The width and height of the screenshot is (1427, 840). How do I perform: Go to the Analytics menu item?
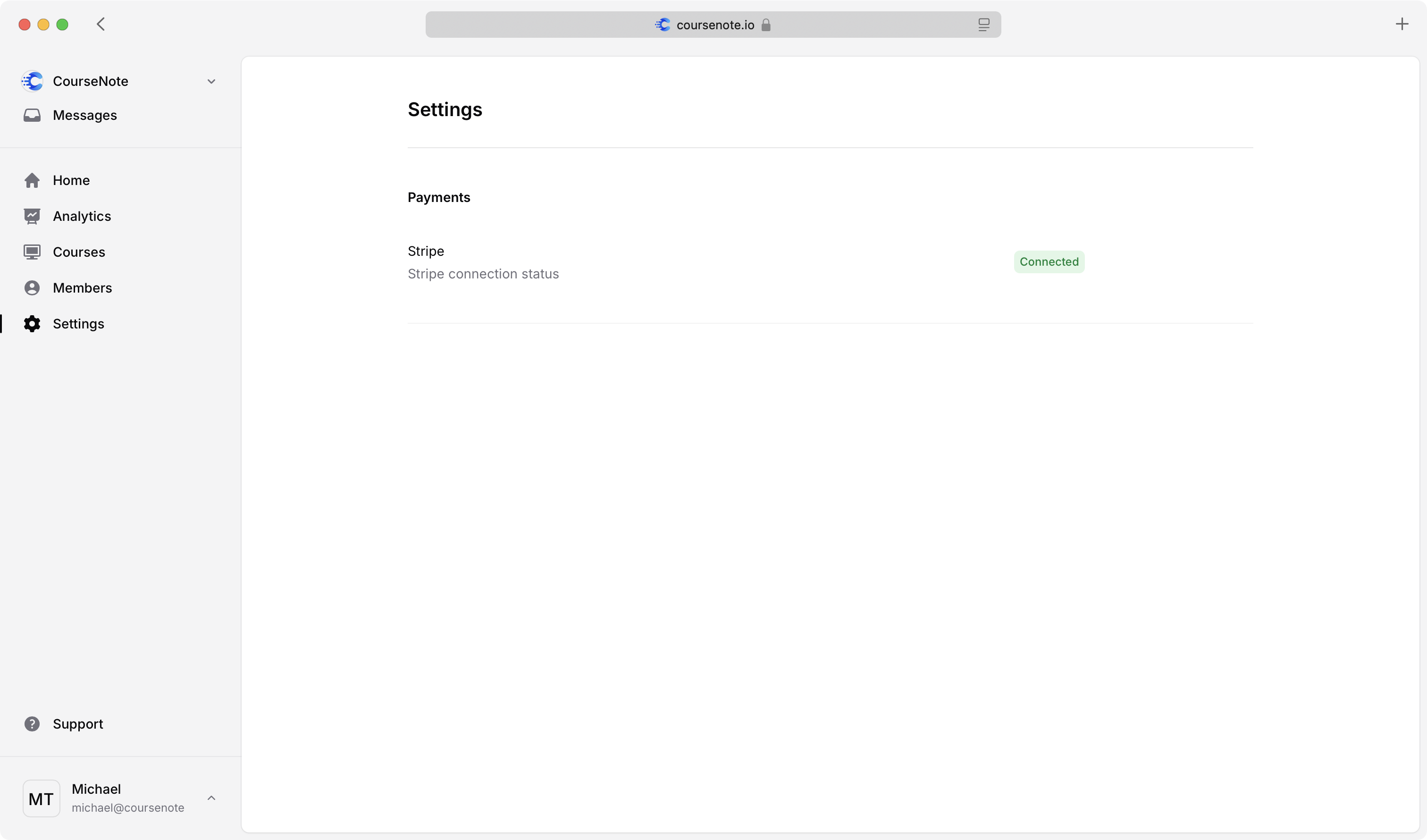point(82,217)
